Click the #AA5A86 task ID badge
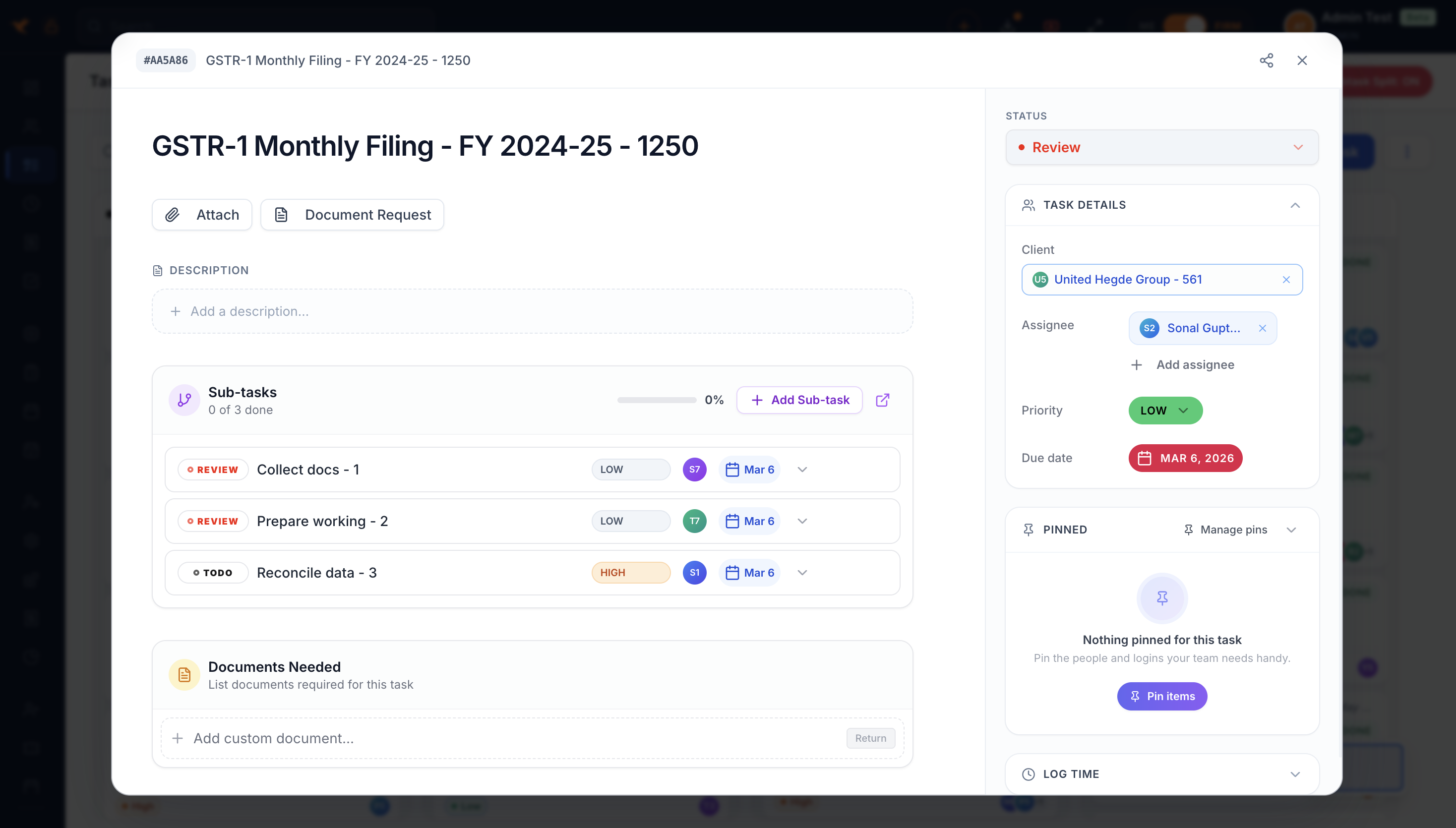 click(166, 60)
